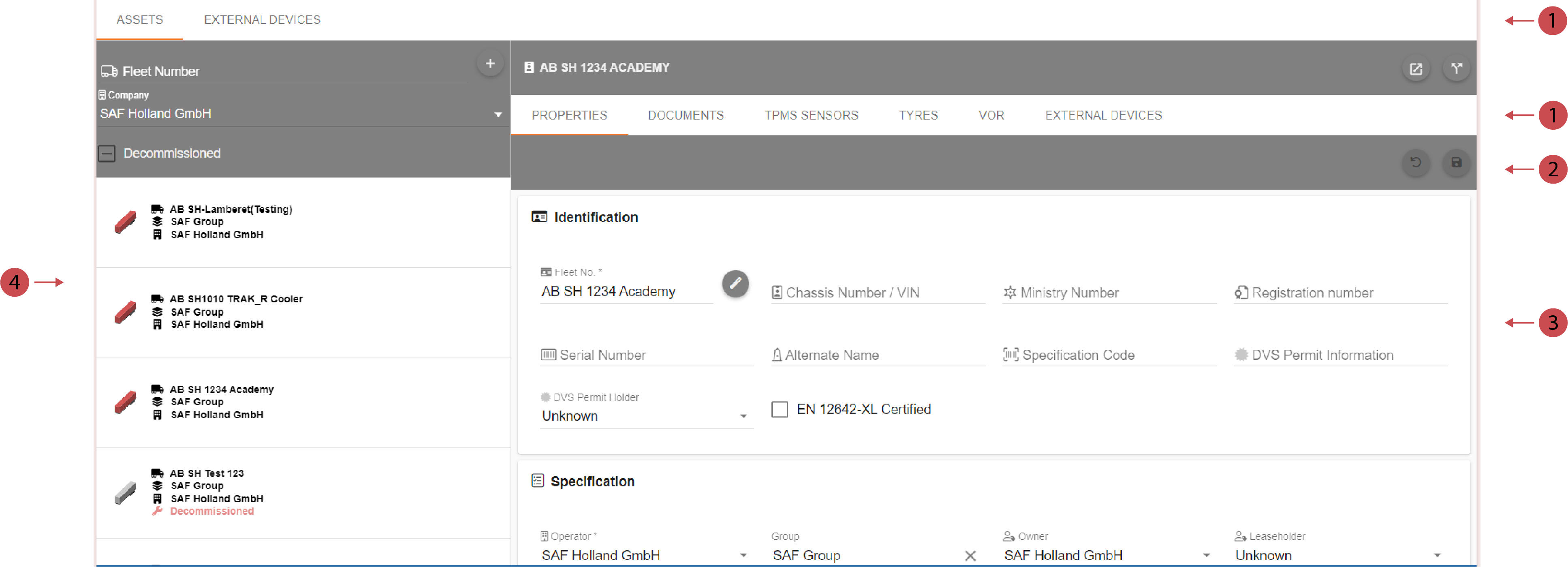The image size is (1568, 567).
Task: Switch to the TPMS SENSORS tab
Action: click(812, 115)
